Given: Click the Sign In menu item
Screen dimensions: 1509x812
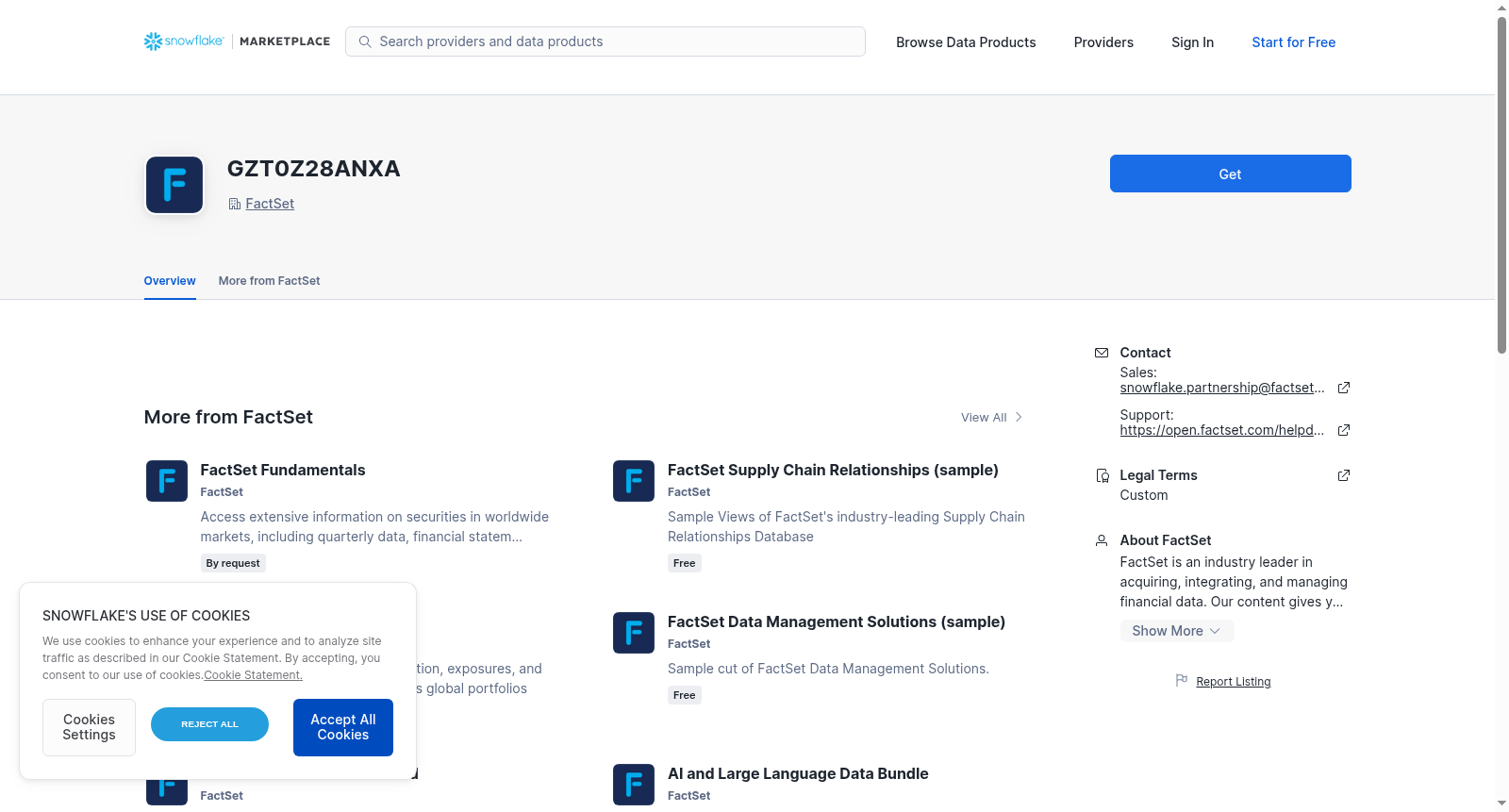Looking at the screenshot, I should (x=1192, y=42).
